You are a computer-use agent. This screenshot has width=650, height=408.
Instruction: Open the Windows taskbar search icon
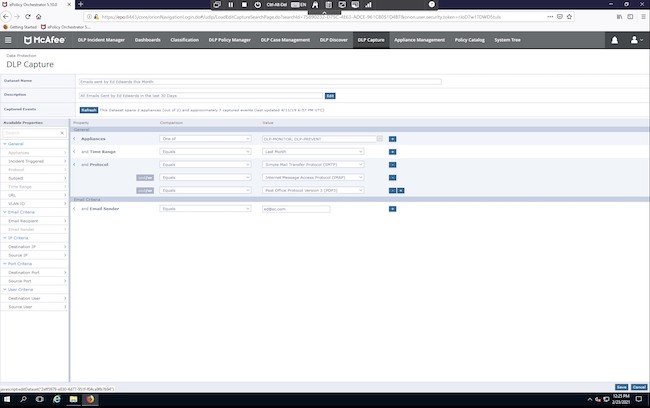(23, 399)
